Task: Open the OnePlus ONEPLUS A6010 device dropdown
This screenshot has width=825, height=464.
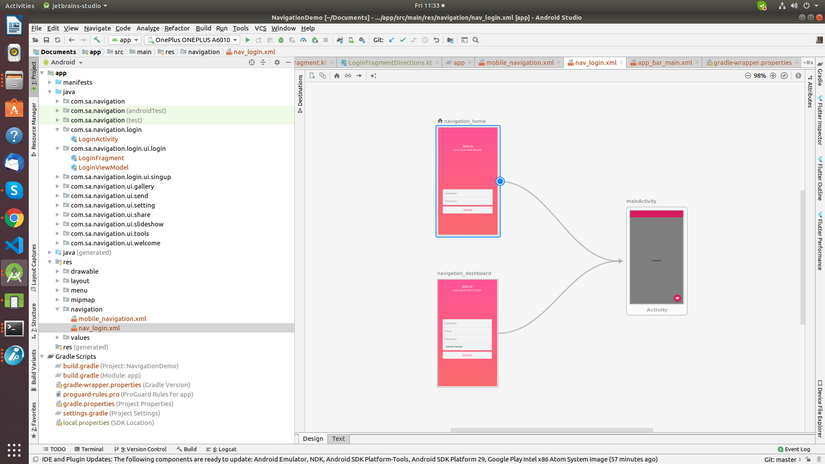Action: pyautogui.click(x=192, y=40)
